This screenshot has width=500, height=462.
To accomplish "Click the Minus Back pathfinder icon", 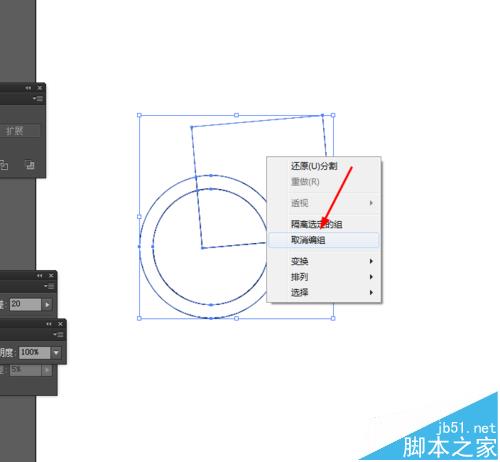I will pos(30,165).
